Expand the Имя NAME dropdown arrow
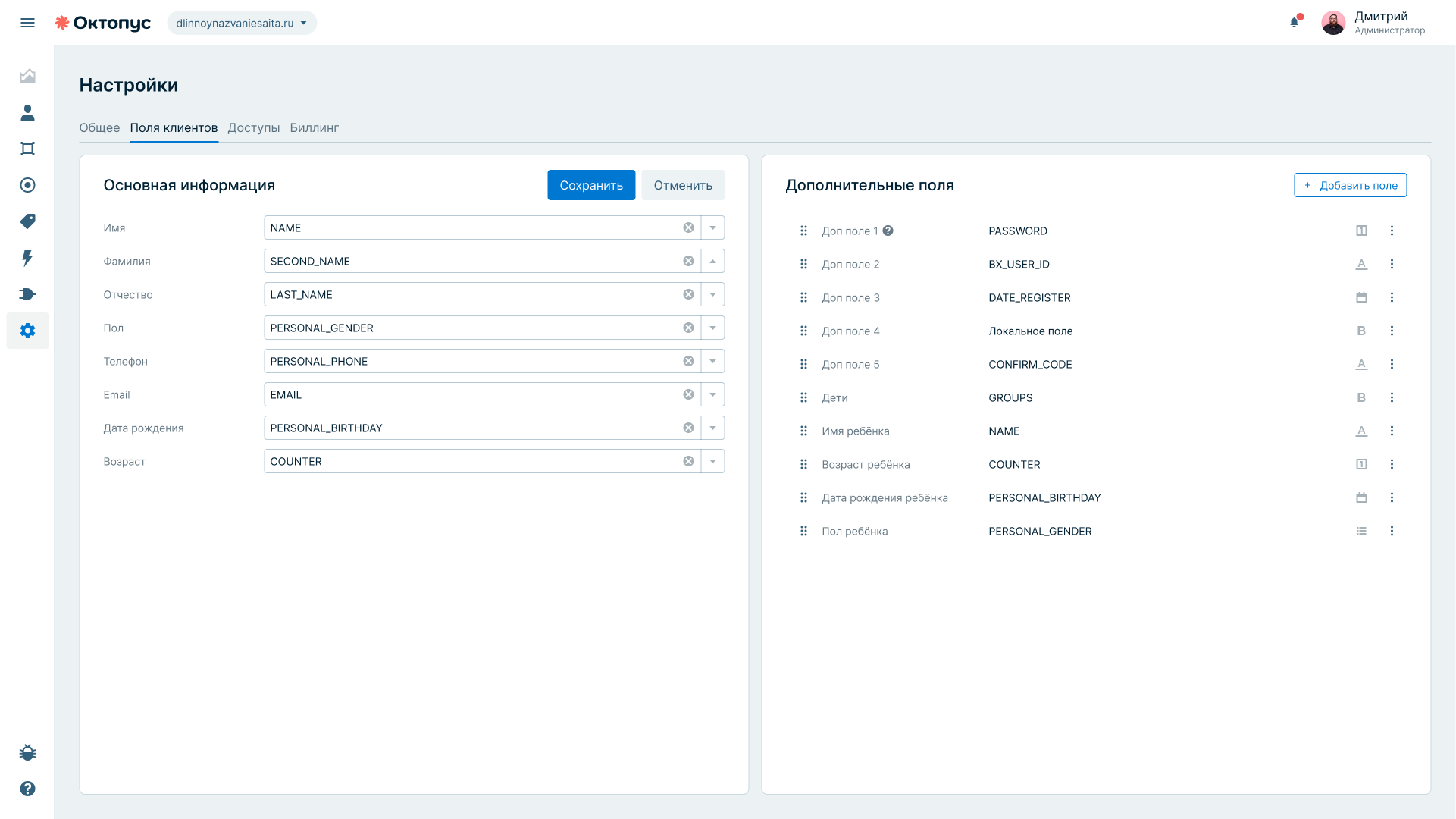Image resolution: width=1456 pixels, height=819 pixels. pos(712,227)
